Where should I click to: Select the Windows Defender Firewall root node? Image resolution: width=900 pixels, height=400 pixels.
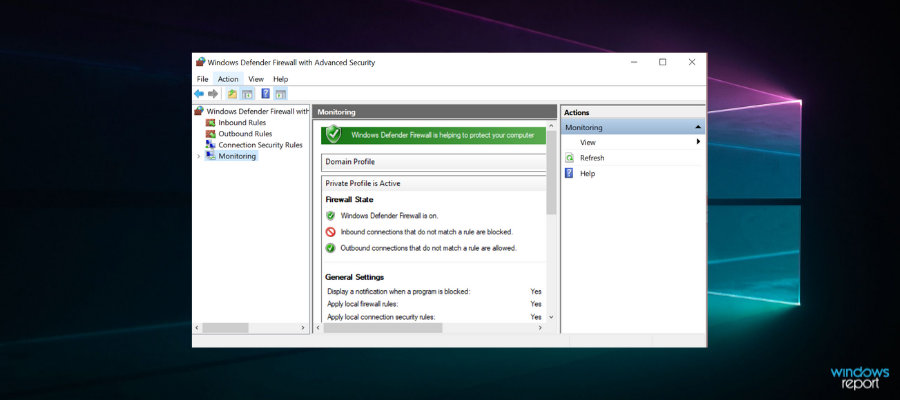pos(258,111)
